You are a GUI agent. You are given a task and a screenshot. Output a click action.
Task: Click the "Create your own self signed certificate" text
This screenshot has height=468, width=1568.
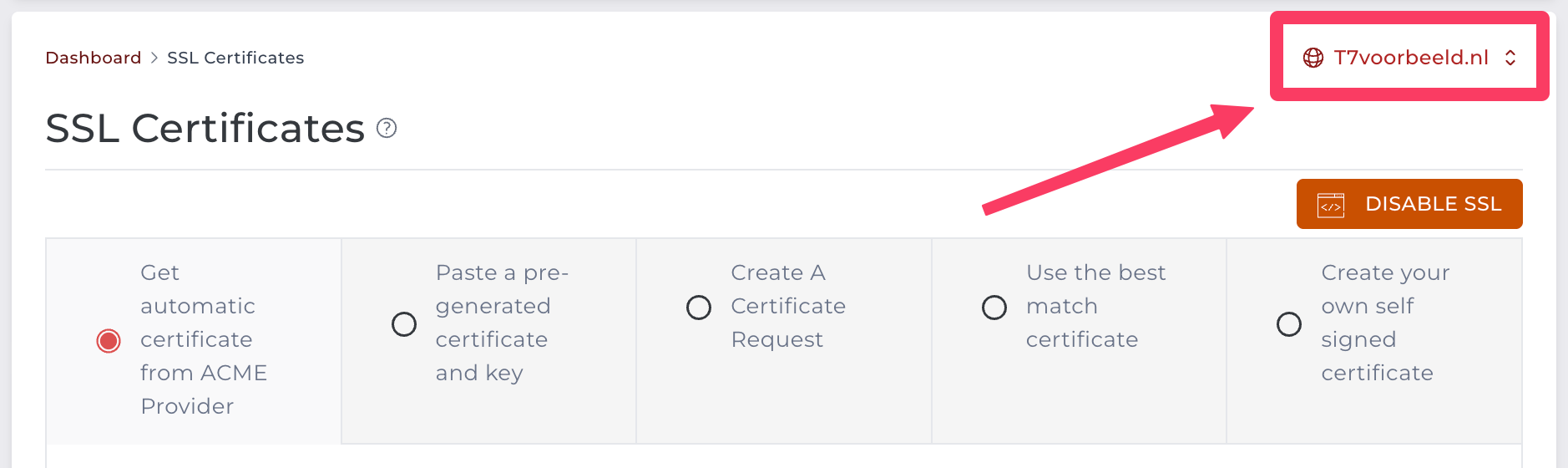[1384, 323]
